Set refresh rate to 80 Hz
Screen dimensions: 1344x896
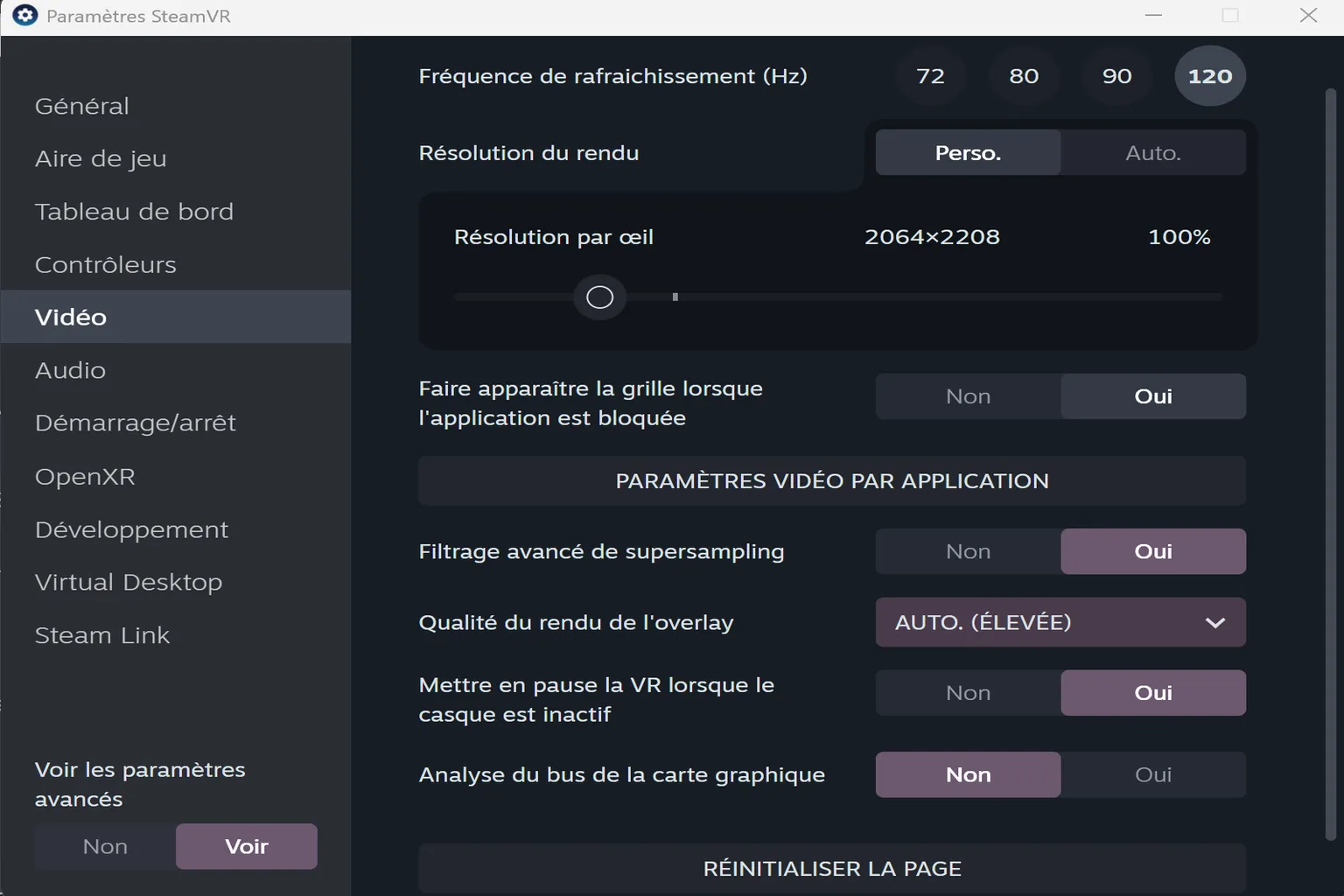[1024, 76]
